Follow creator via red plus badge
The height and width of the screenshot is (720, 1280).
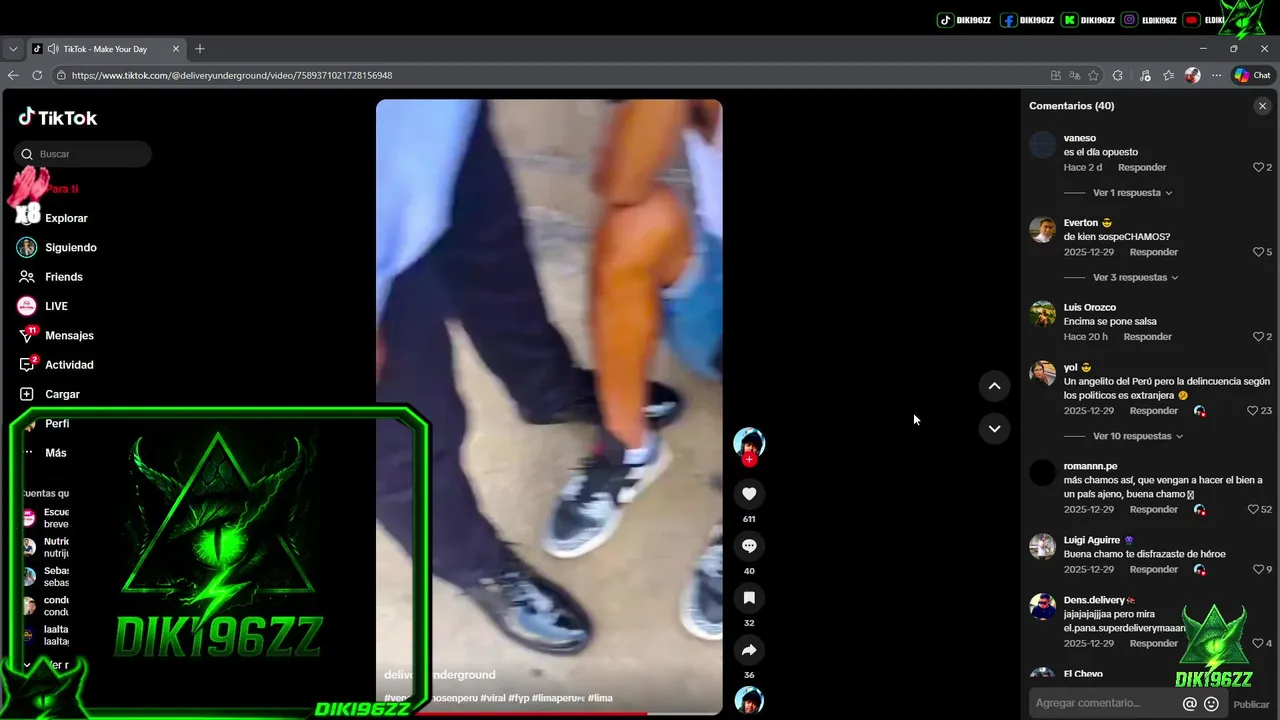pos(749,459)
